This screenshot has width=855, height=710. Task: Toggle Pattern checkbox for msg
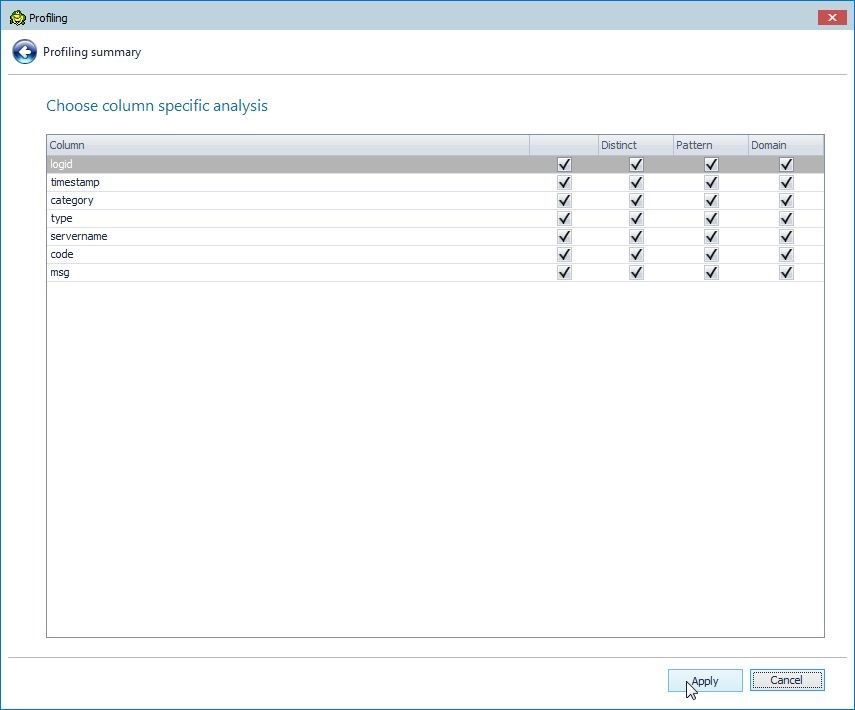(711, 272)
